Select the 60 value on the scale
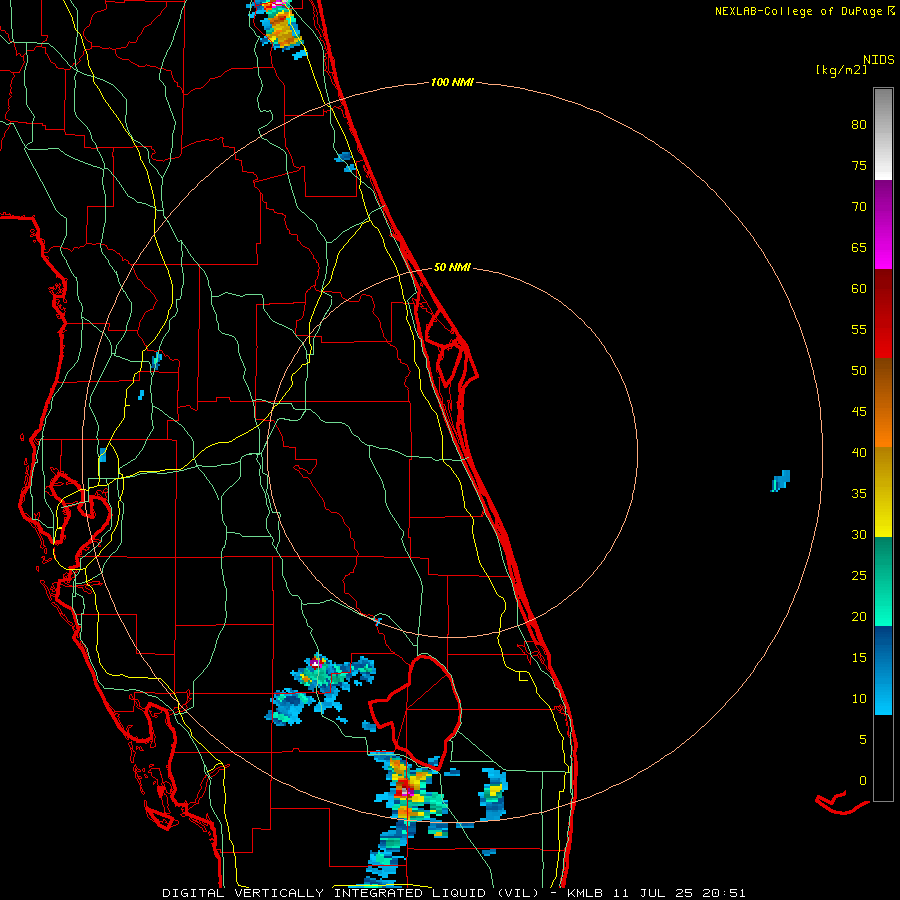 [859, 289]
